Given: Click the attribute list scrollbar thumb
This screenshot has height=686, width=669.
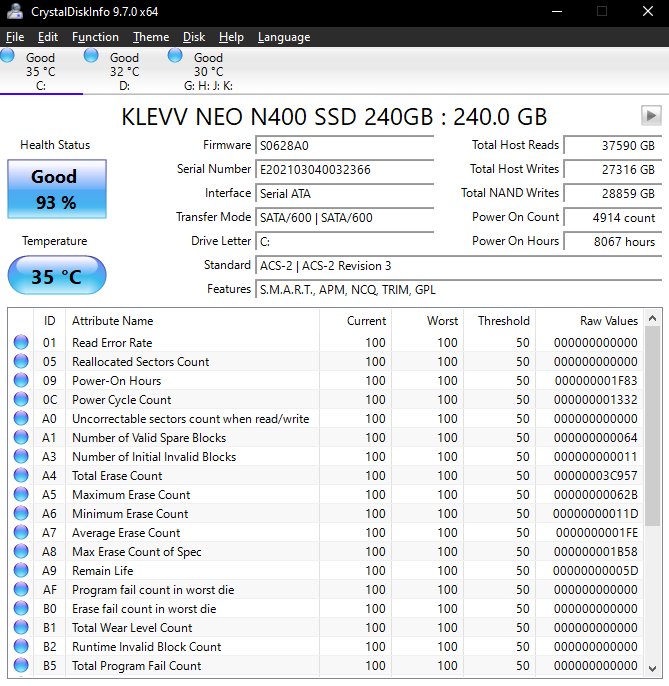Looking at the screenshot, I should 652,427.
